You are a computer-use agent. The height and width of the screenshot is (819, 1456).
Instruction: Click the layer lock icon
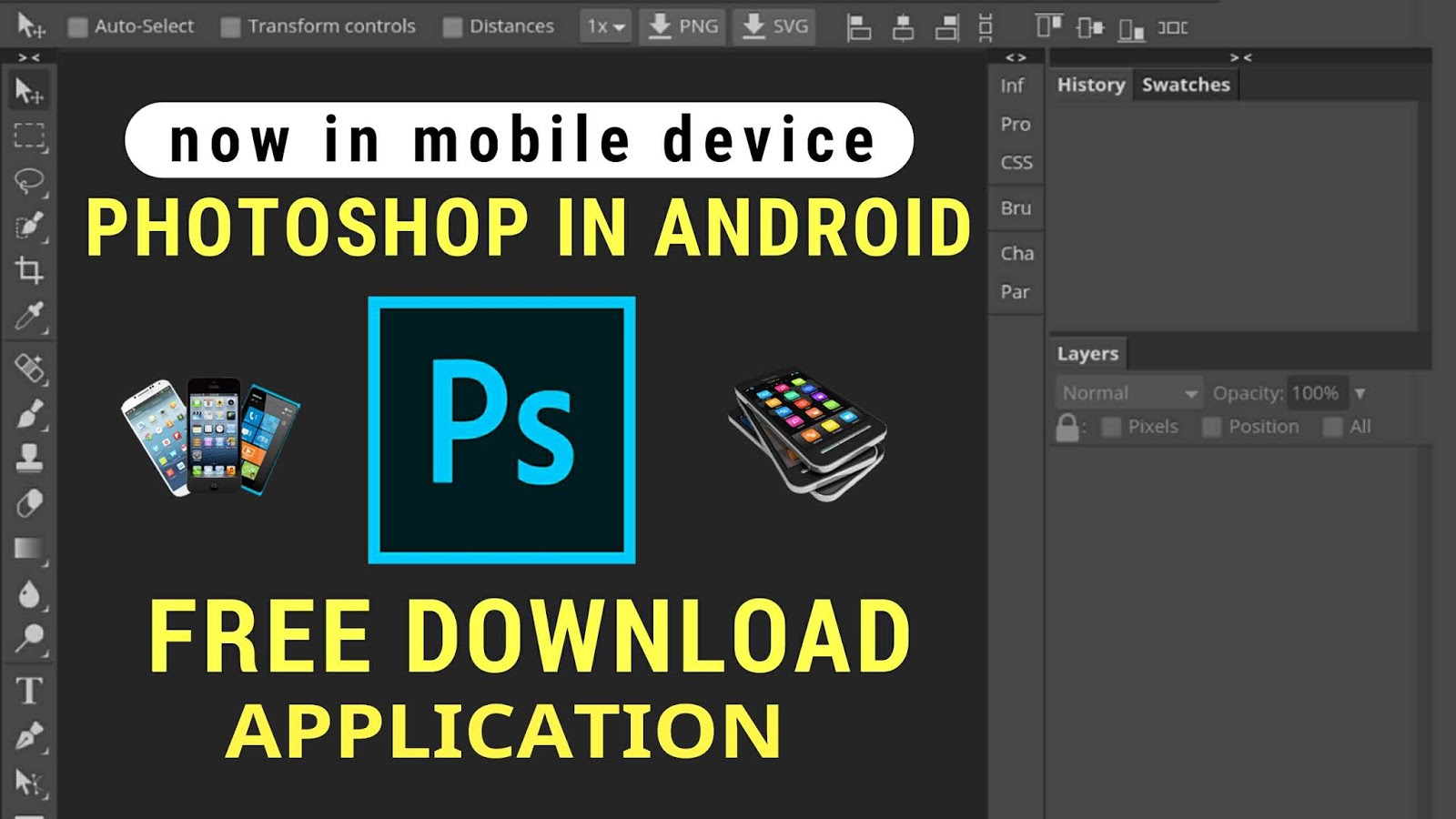[x=1067, y=427]
